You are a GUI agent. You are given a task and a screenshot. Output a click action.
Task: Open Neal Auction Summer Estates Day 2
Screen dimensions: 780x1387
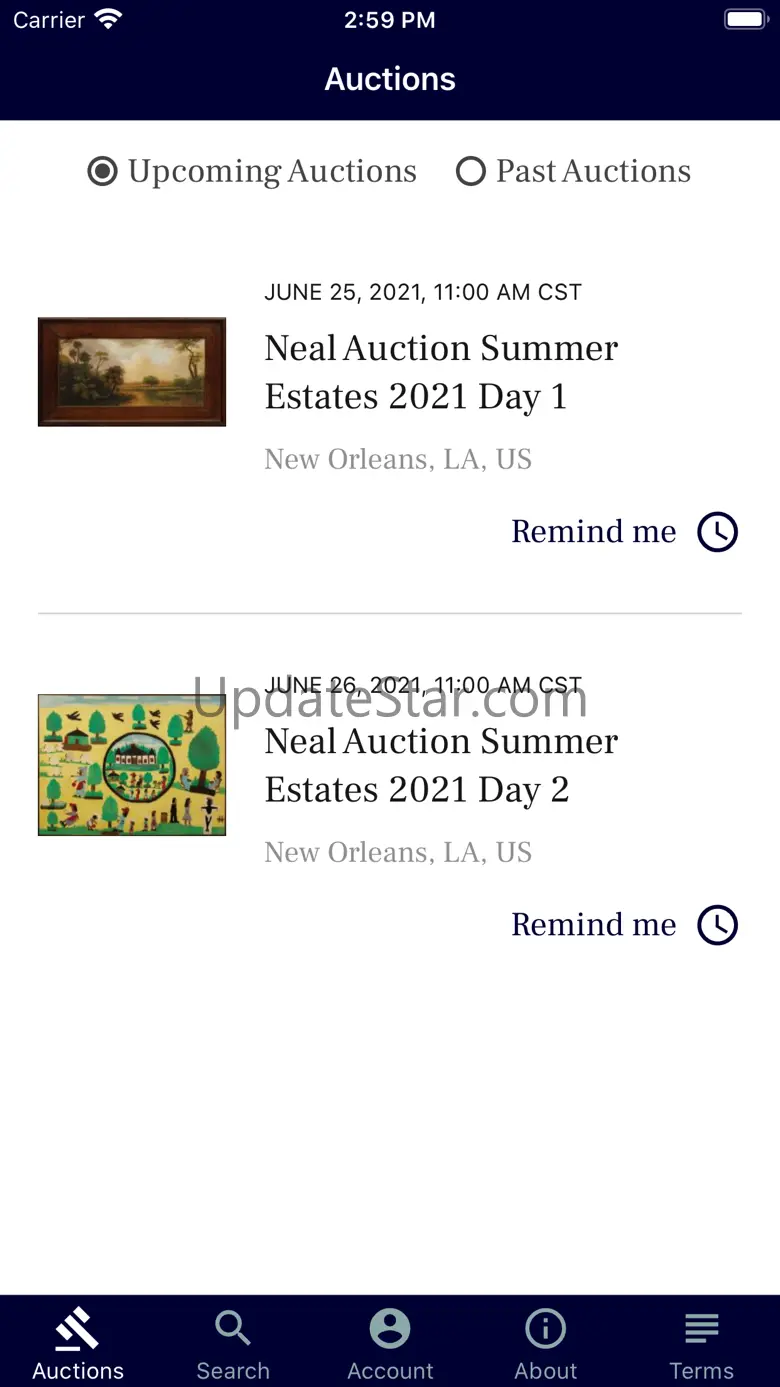pyautogui.click(x=441, y=765)
